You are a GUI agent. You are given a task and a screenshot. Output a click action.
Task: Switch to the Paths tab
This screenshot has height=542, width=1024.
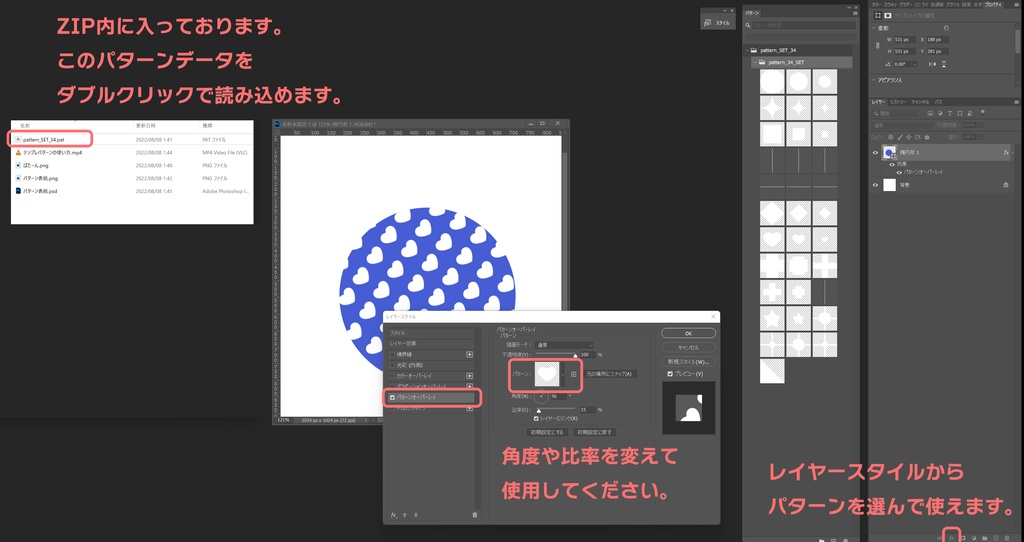(938, 103)
